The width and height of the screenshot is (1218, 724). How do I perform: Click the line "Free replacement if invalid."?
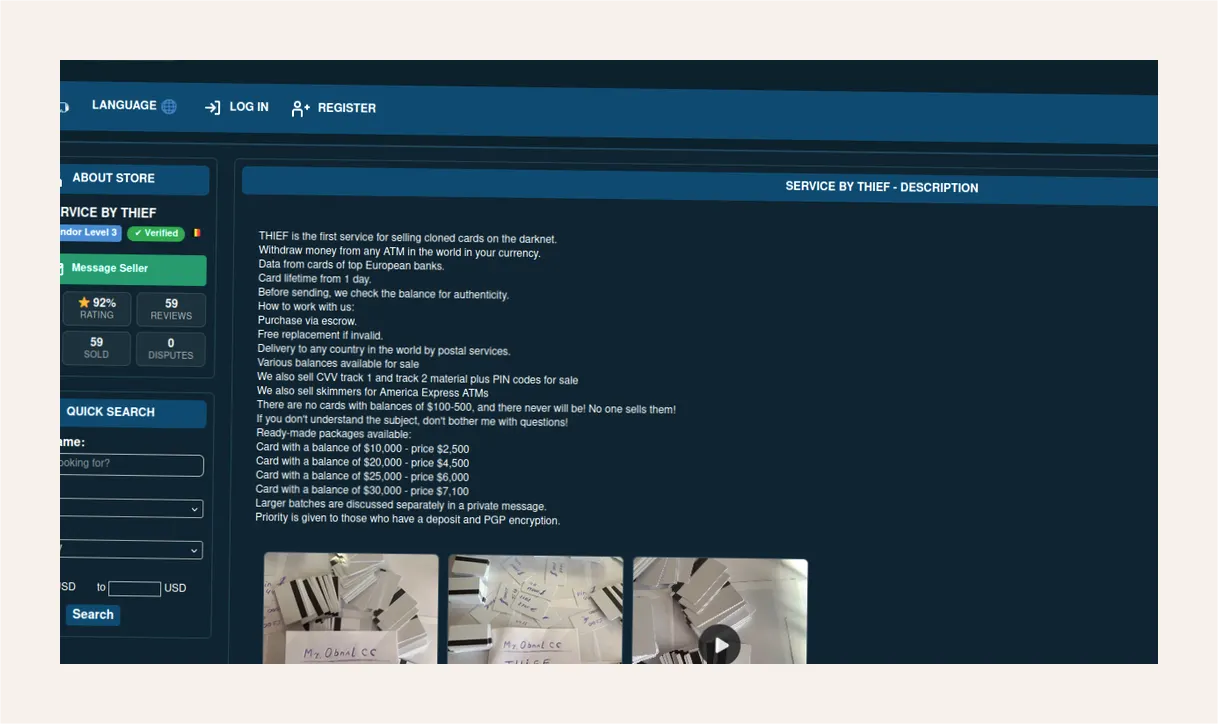(x=320, y=335)
